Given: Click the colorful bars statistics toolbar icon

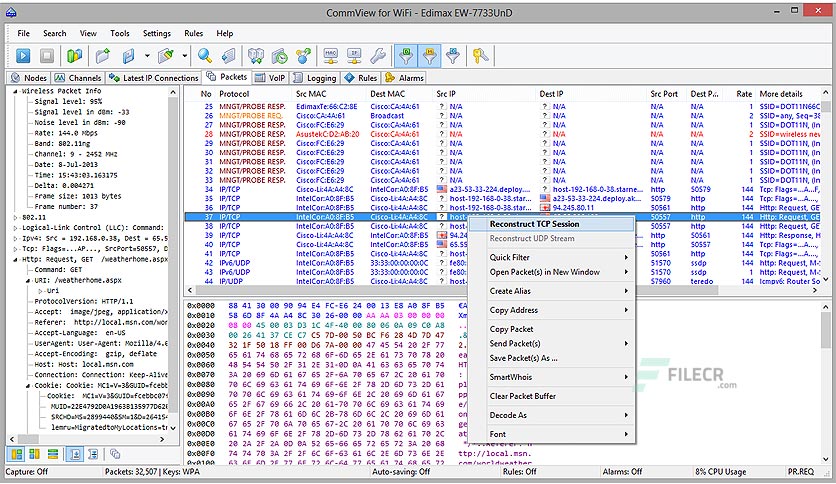Looking at the screenshot, I should coord(75,55).
